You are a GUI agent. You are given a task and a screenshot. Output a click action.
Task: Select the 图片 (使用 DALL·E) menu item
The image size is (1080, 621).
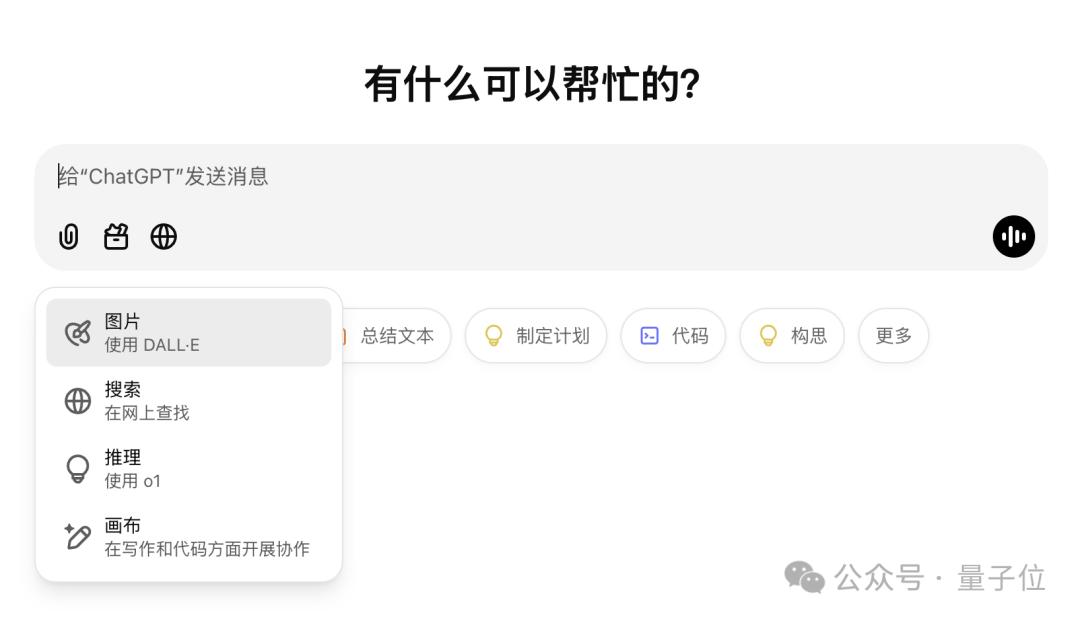pyautogui.click(x=188, y=332)
